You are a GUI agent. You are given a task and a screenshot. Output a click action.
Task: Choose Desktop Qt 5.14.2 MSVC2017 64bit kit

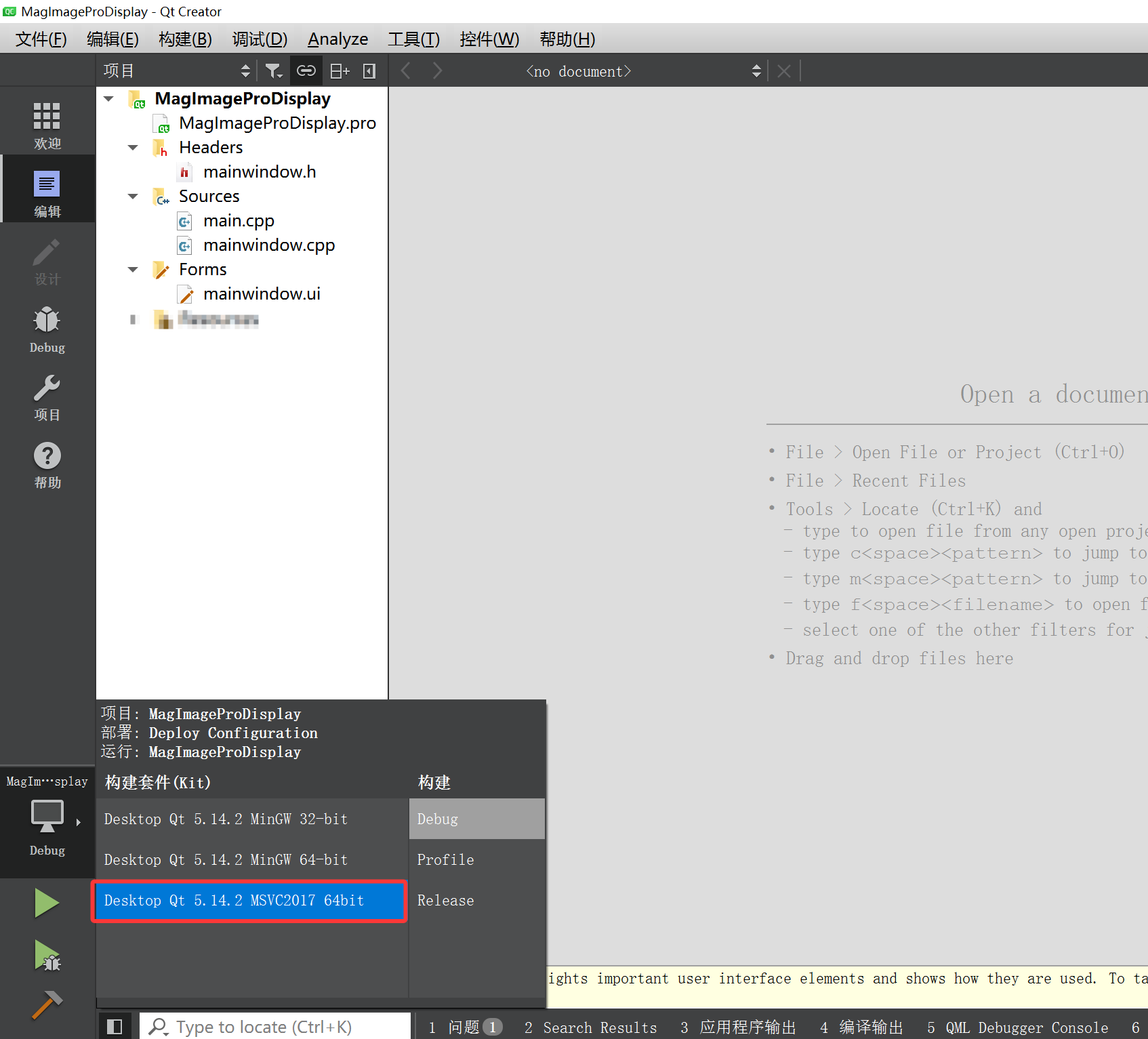[x=249, y=901]
